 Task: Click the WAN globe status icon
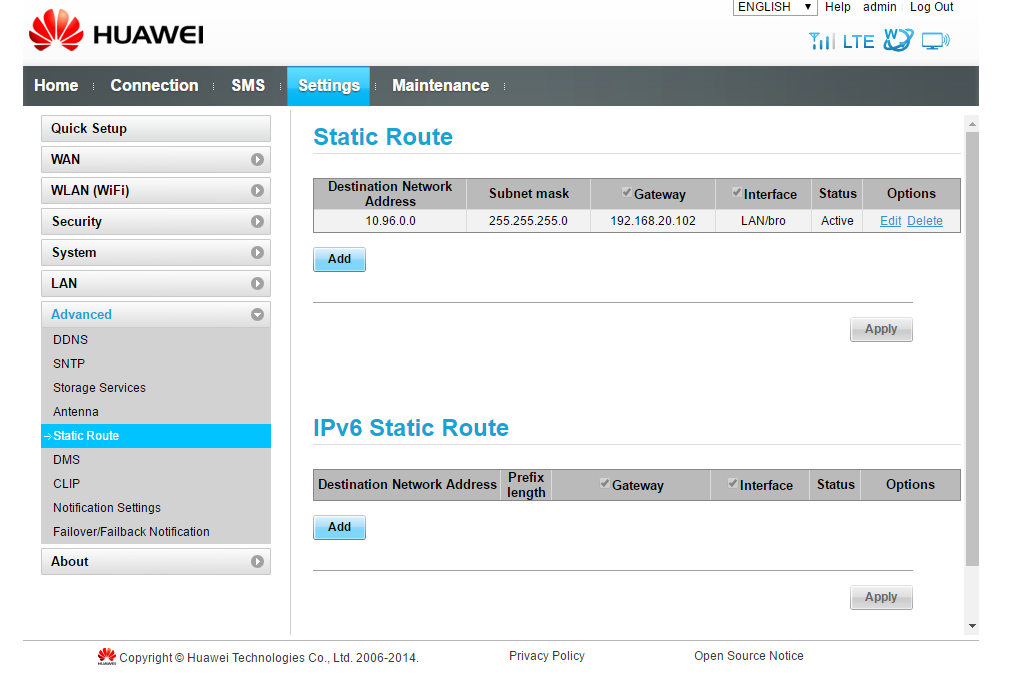898,40
